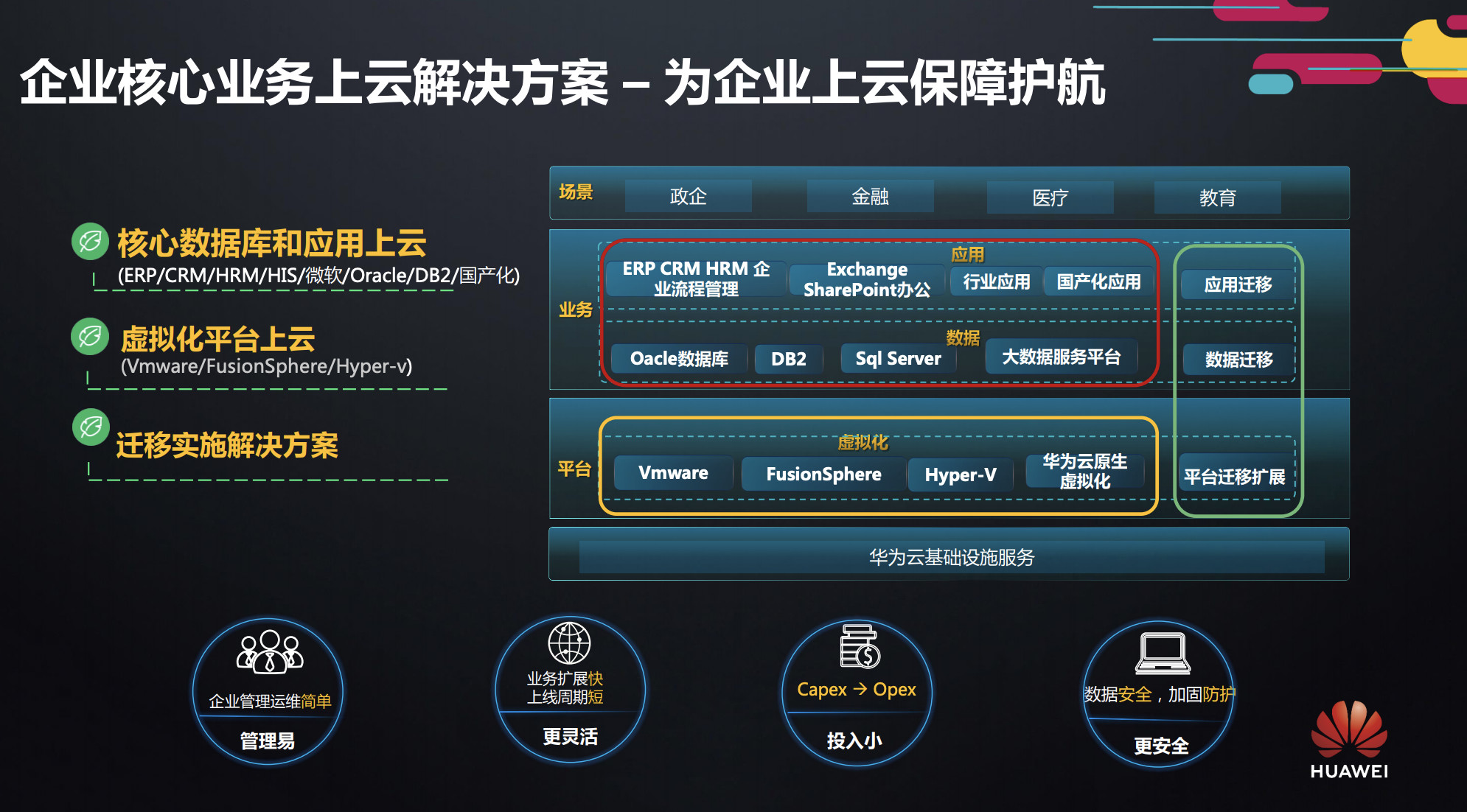
Task: Click the Exchange SharePoint办公 box
Action: 866,280
